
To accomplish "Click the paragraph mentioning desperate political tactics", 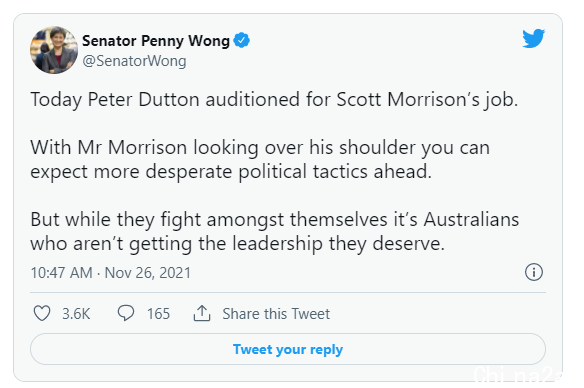I will click(260, 159).
